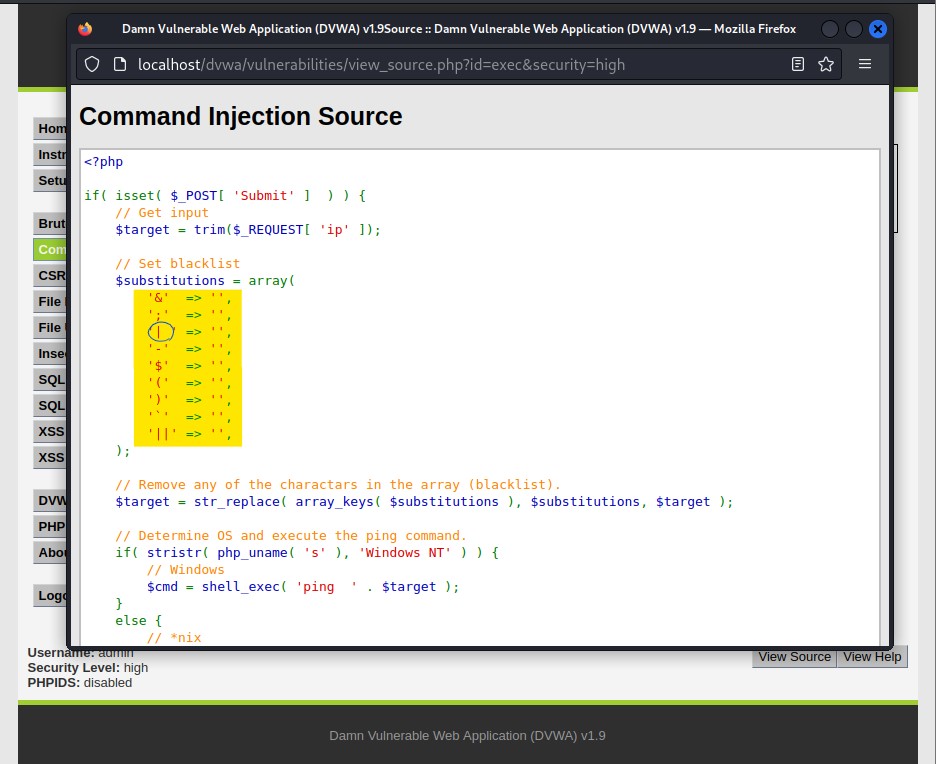This screenshot has width=936, height=764.
Task: Open CSRF item in DVWA sidebar
Action: tap(51, 276)
